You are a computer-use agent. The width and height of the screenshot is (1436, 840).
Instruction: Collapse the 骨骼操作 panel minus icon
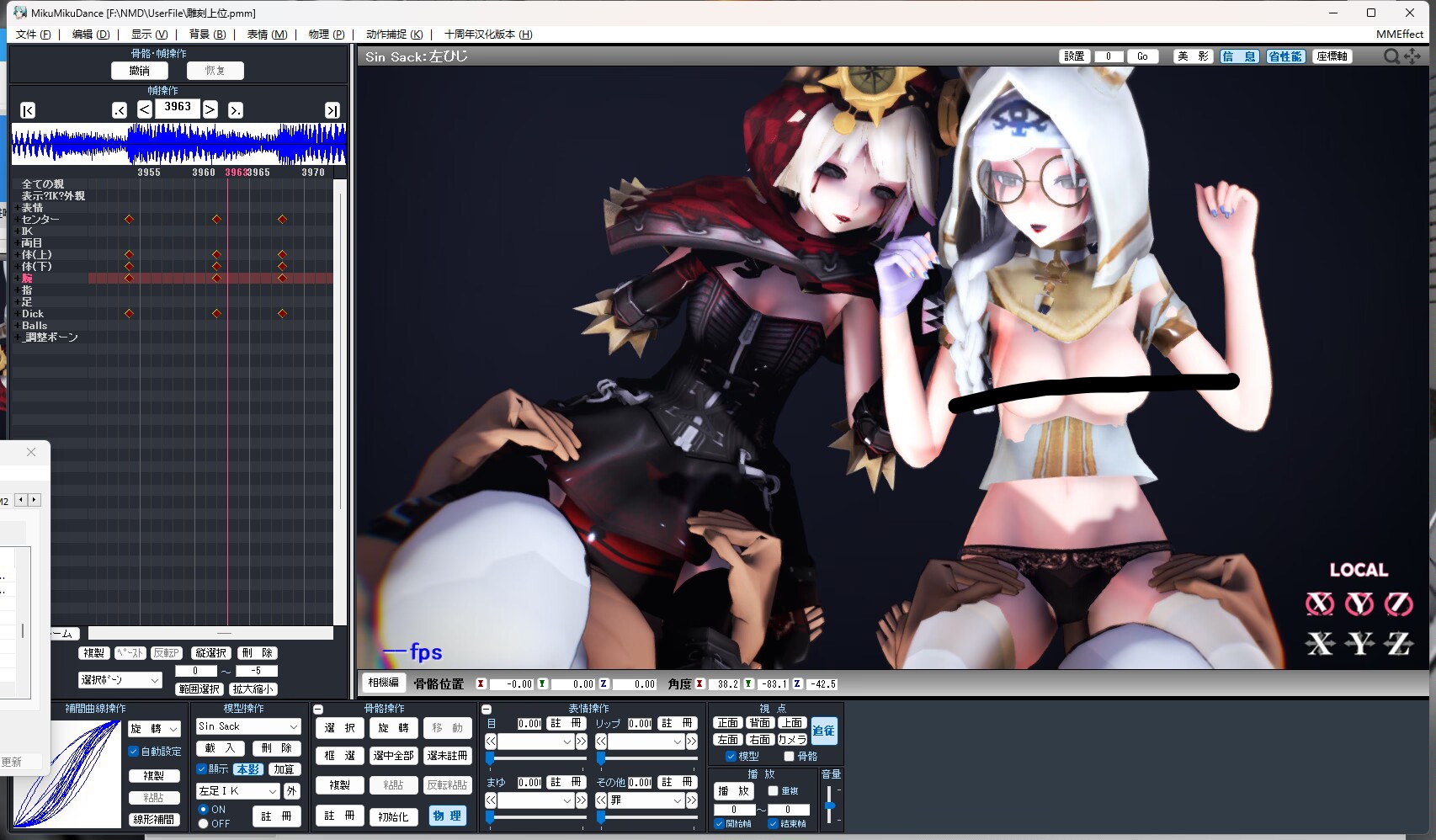(318, 710)
